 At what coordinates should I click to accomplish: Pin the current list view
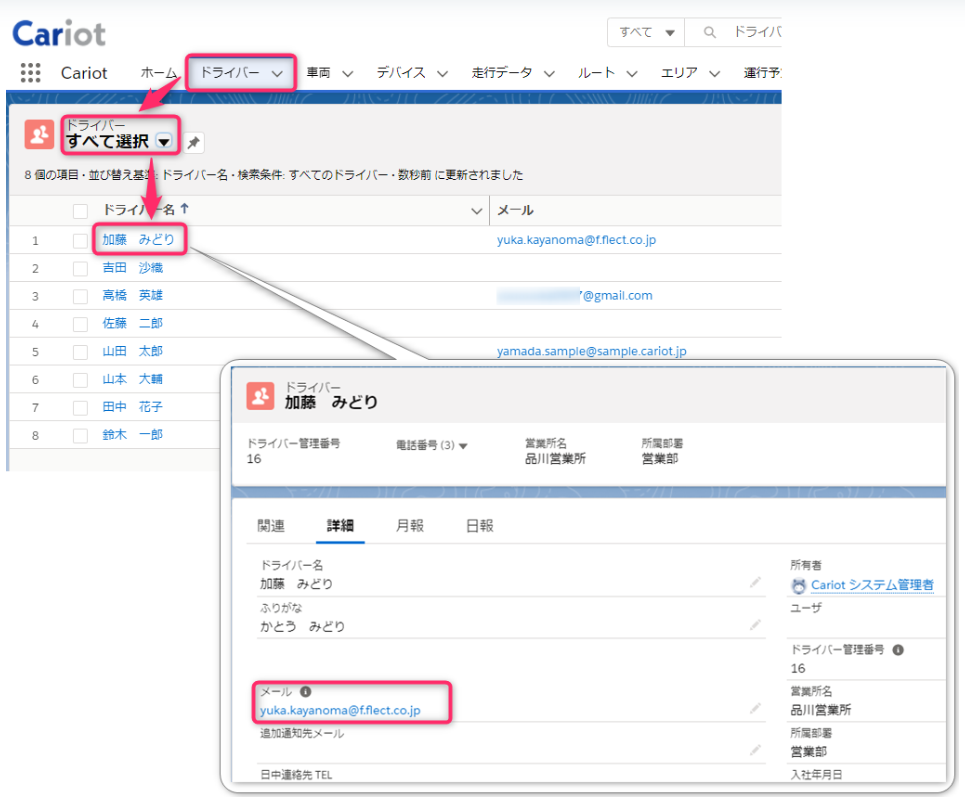click(194, 143)
